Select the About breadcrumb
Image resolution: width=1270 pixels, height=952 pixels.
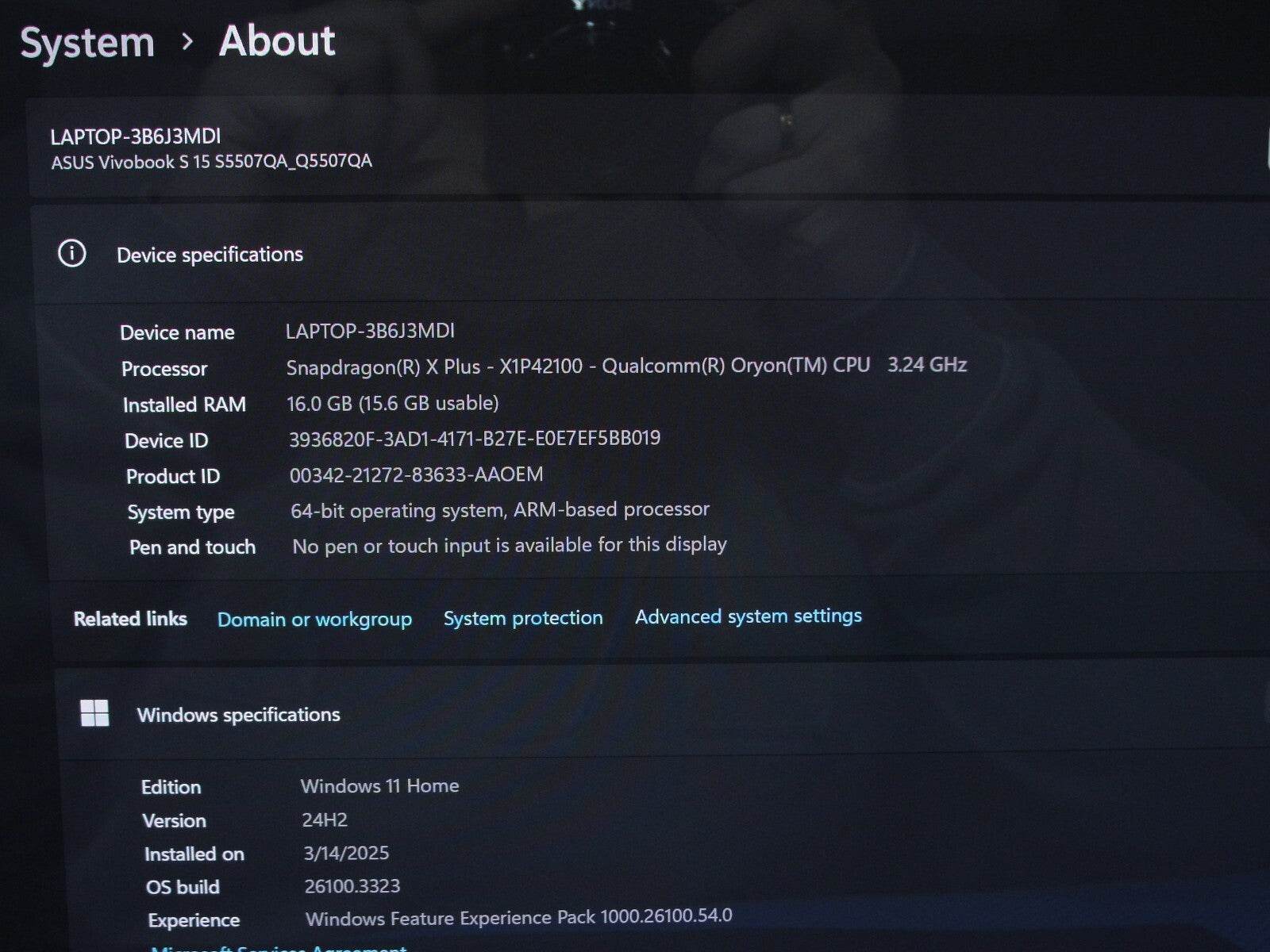tap(276, 42)
